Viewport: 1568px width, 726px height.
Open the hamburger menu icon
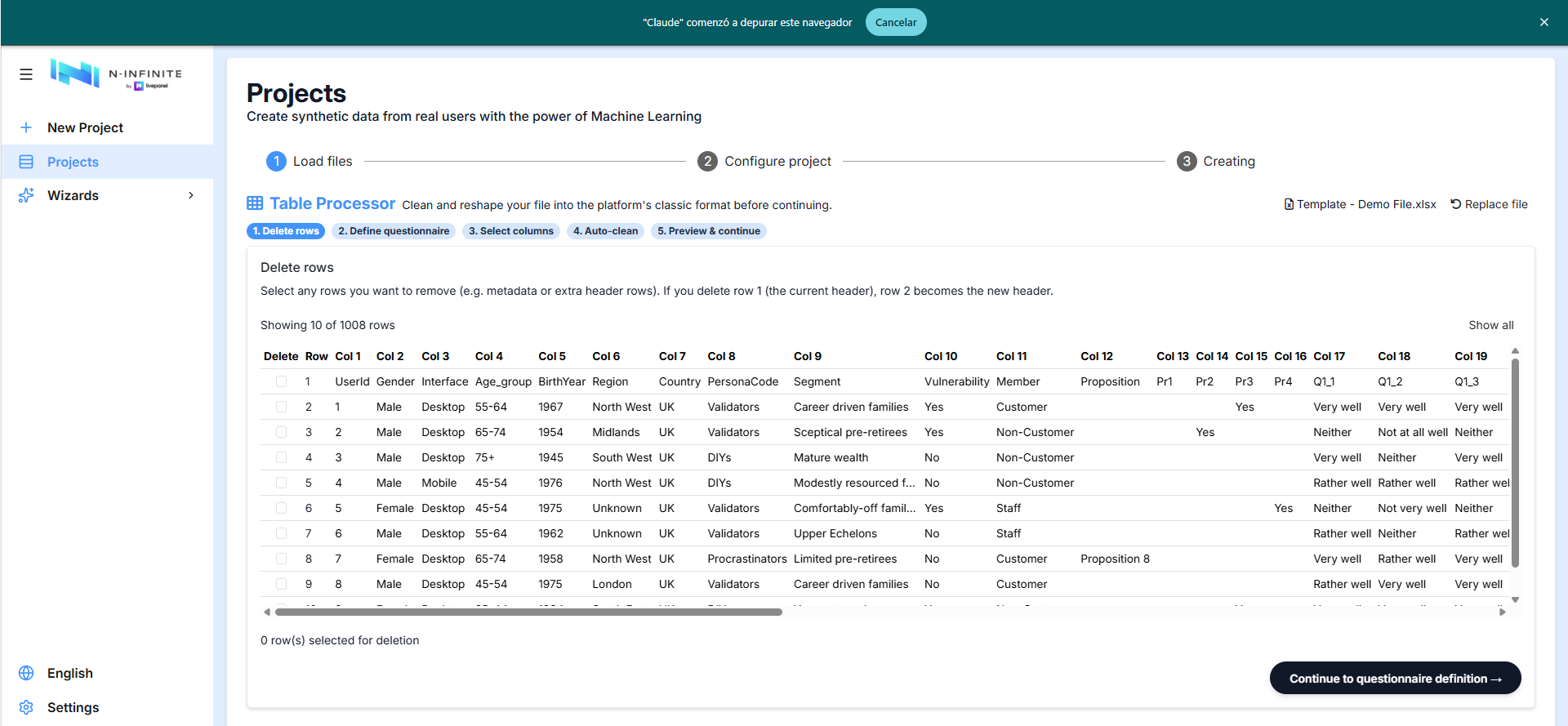pyautogui.click(x=26, y=74)
